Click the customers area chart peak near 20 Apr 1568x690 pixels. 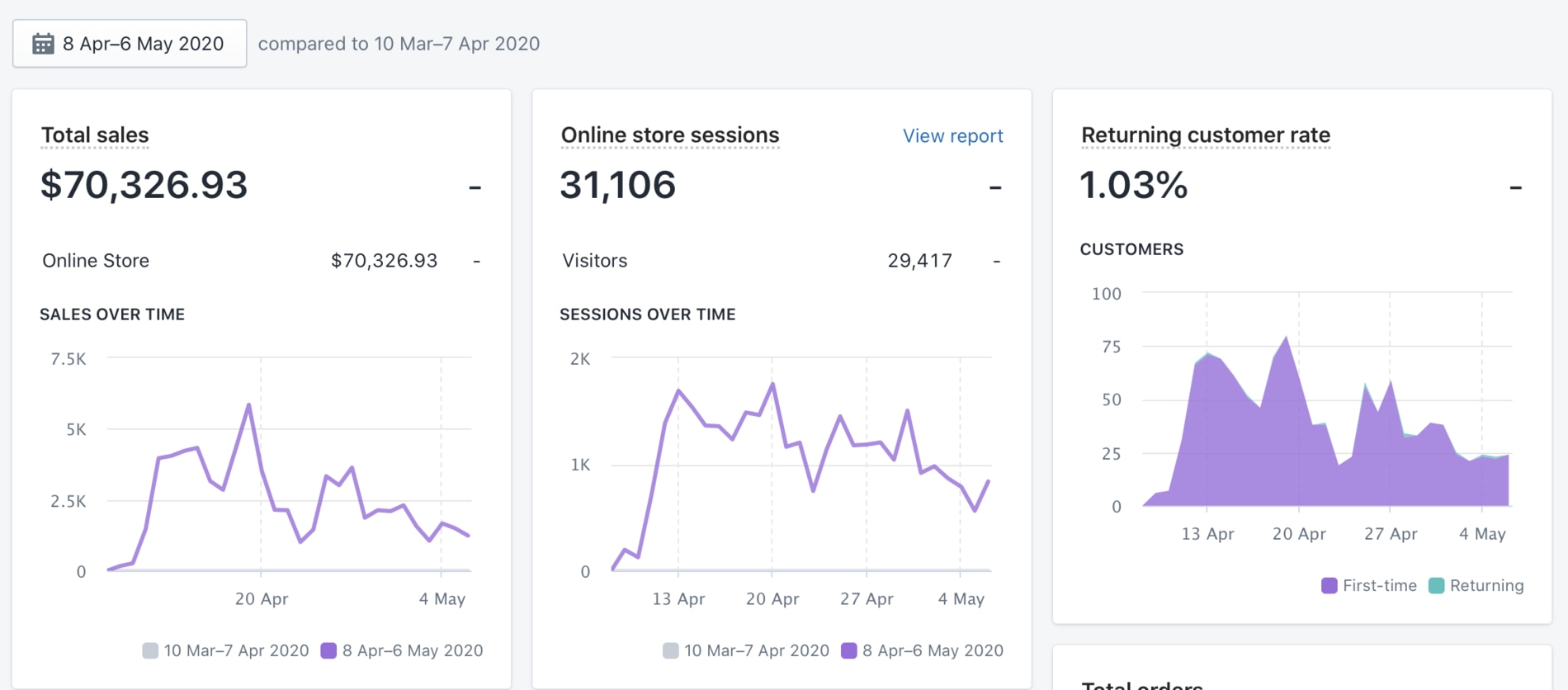click(x=1286, y=338)
